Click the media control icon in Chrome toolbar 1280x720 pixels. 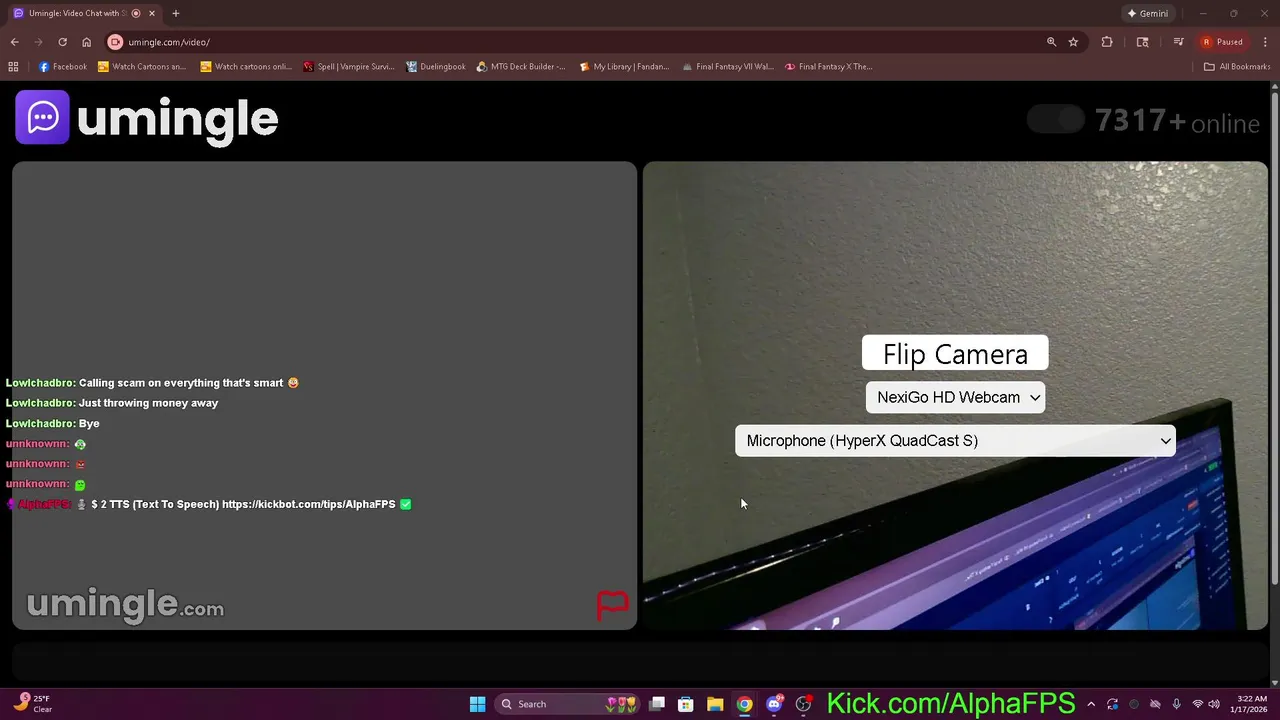point(1179,42)
